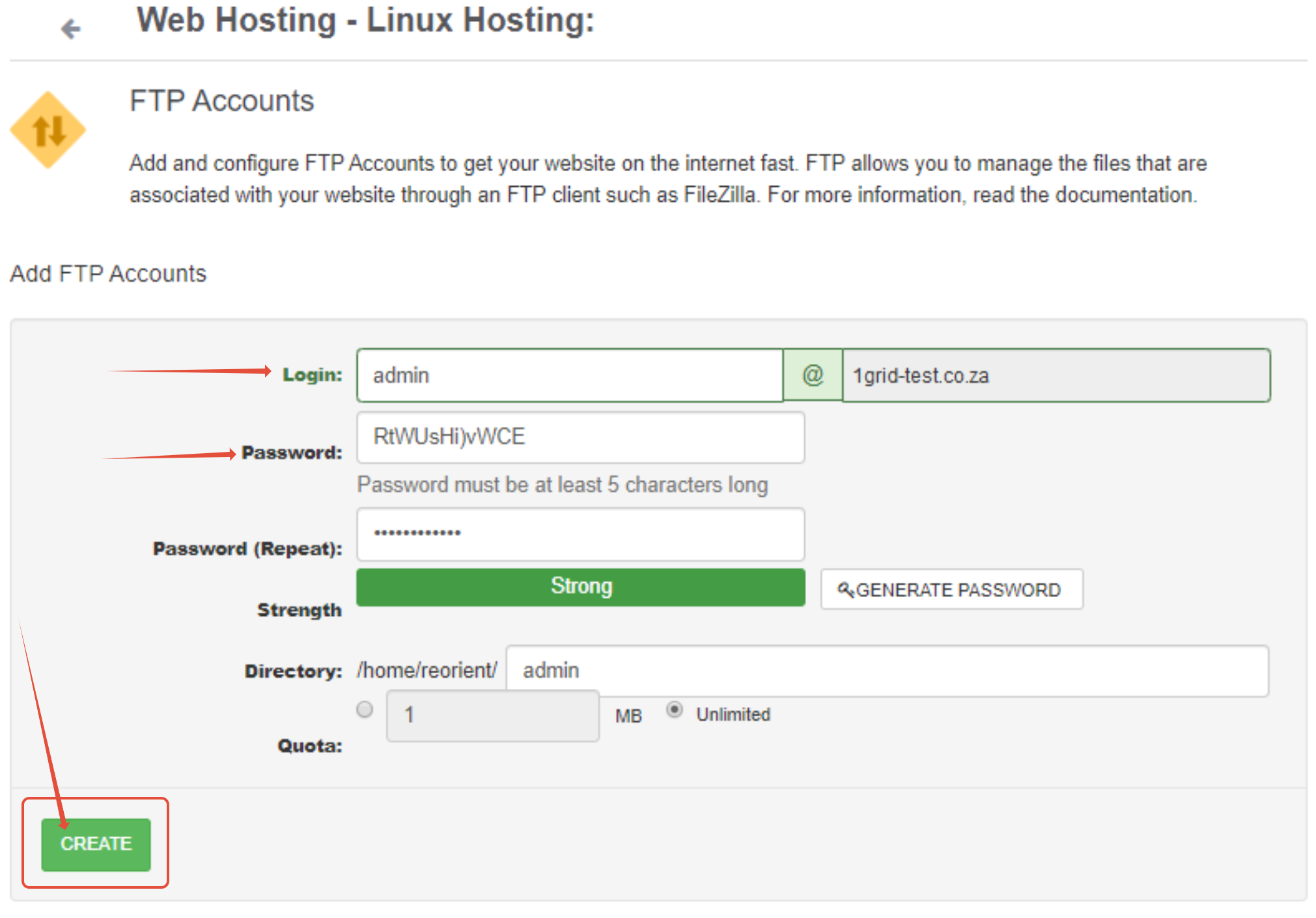
Task: Click the quota MB value field
Action: click(492, 716)
